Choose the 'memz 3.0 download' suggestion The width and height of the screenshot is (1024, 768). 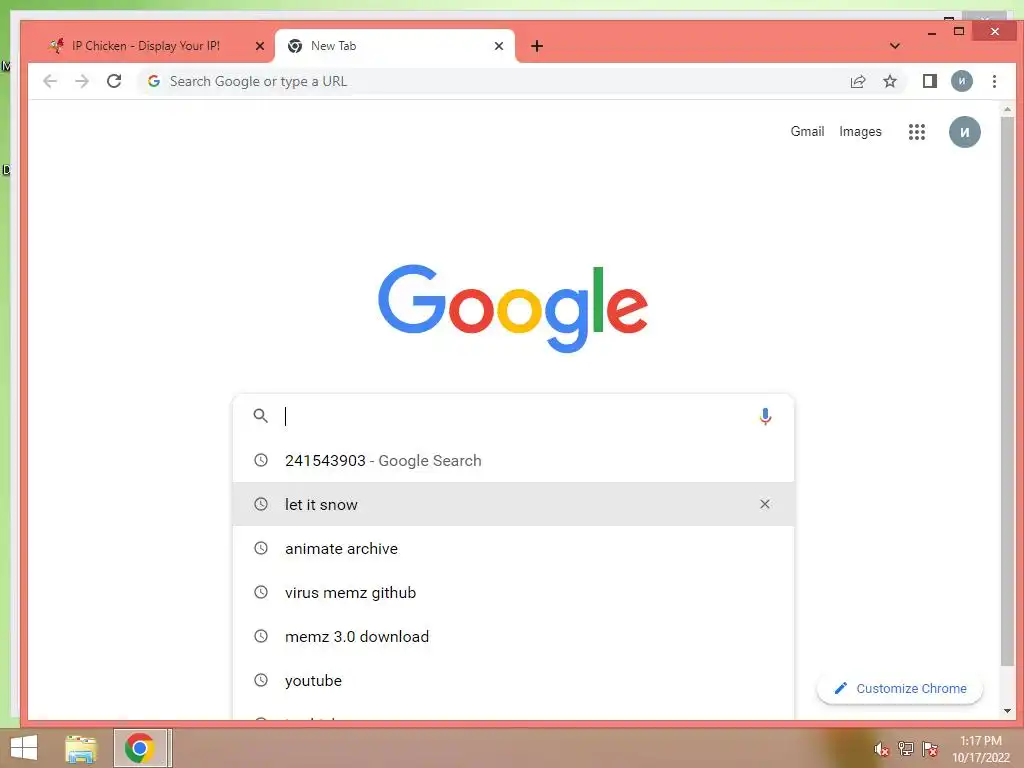(x=513, y=636)
